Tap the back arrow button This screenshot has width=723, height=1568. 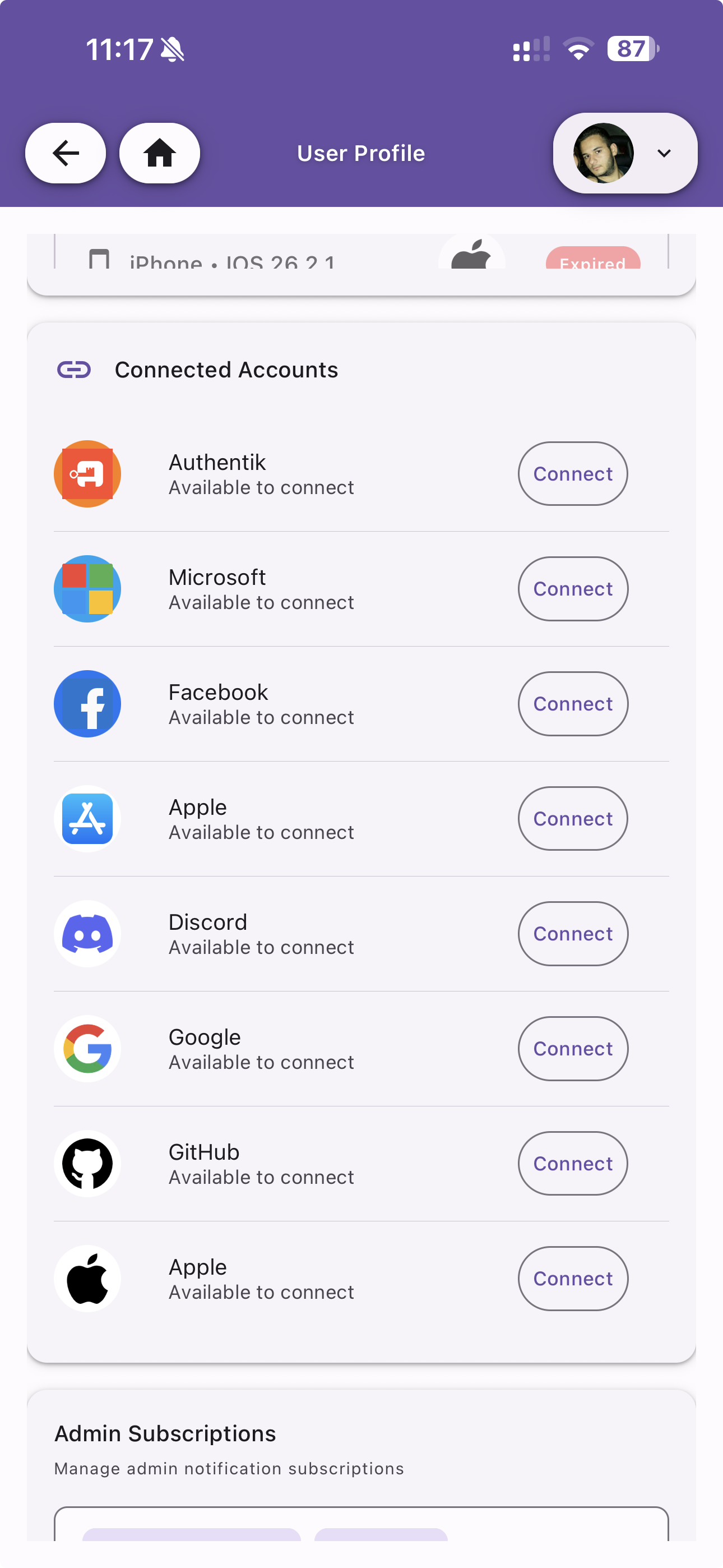point(65,153)
